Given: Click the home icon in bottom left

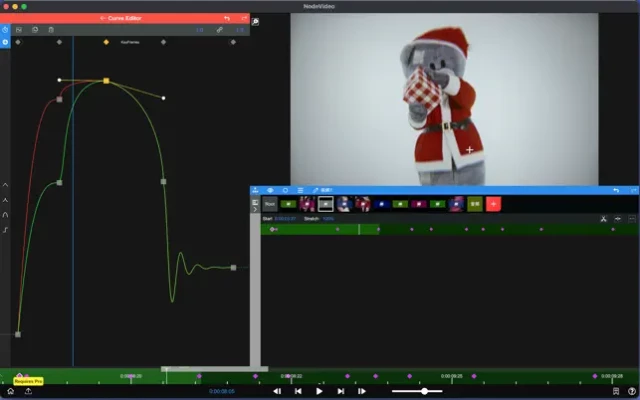Looking at the screenshot, I should 9,391.
